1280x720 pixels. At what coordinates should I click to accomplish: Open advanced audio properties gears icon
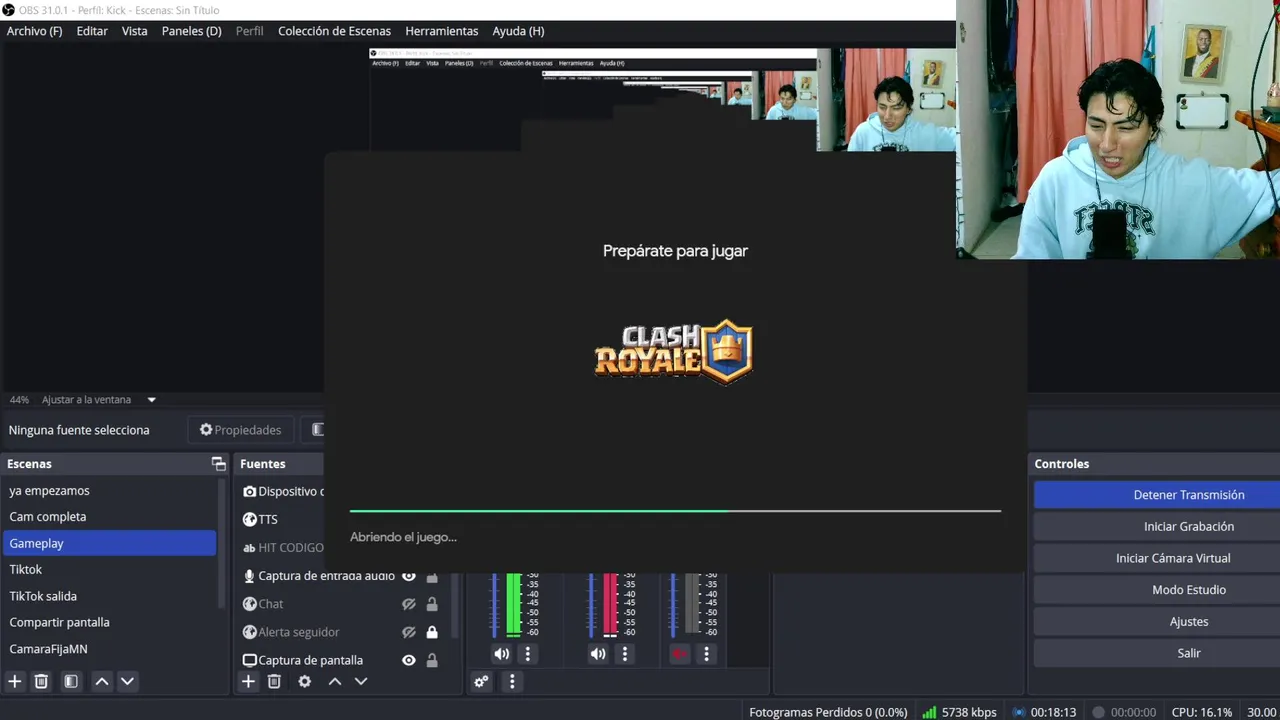(x=481, y=681)
